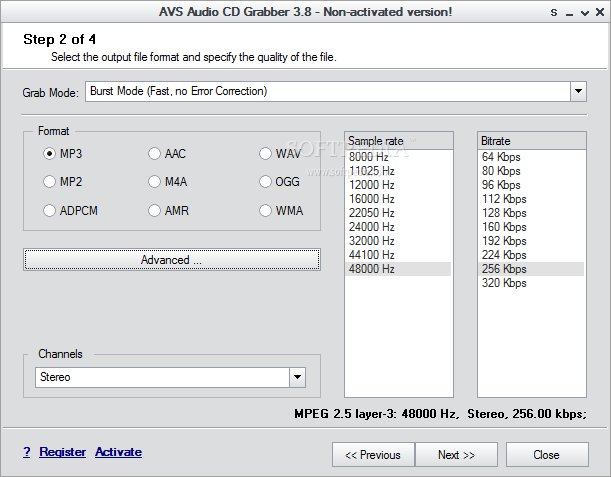Choose 12000 Hz sample rate
Image resolution: width=611 pixels, height=477 pixels.
click(x=398, y=185)
